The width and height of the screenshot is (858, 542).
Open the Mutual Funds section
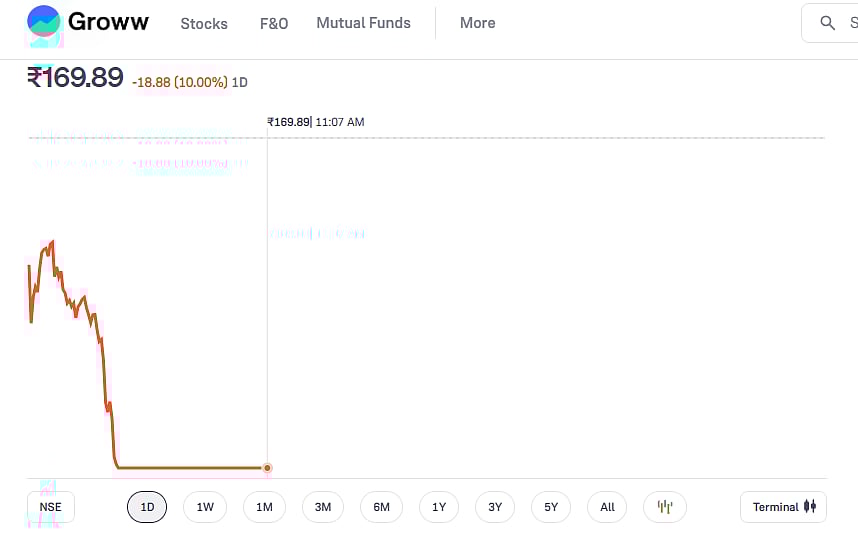(363, 23)
